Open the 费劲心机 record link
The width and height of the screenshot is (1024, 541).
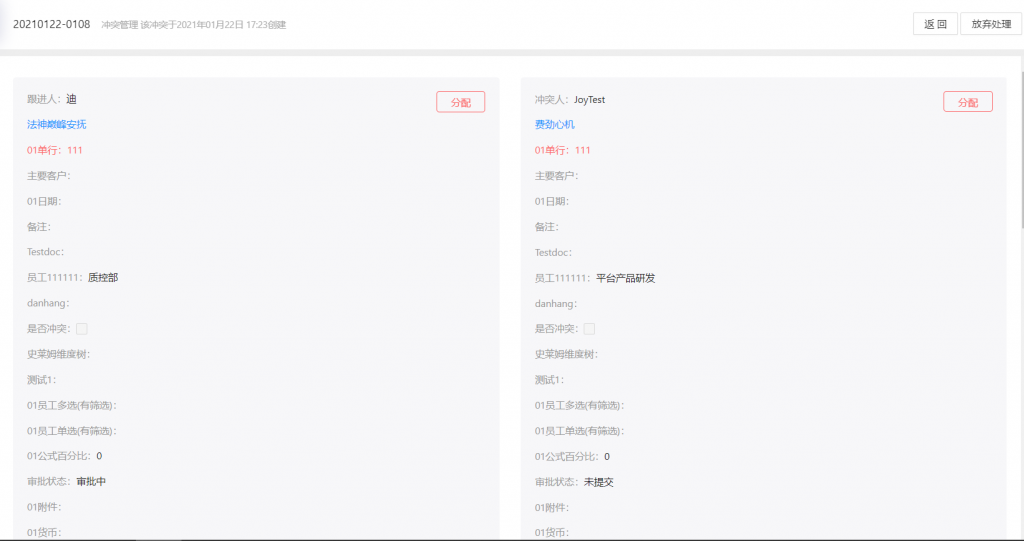(555, 125)
